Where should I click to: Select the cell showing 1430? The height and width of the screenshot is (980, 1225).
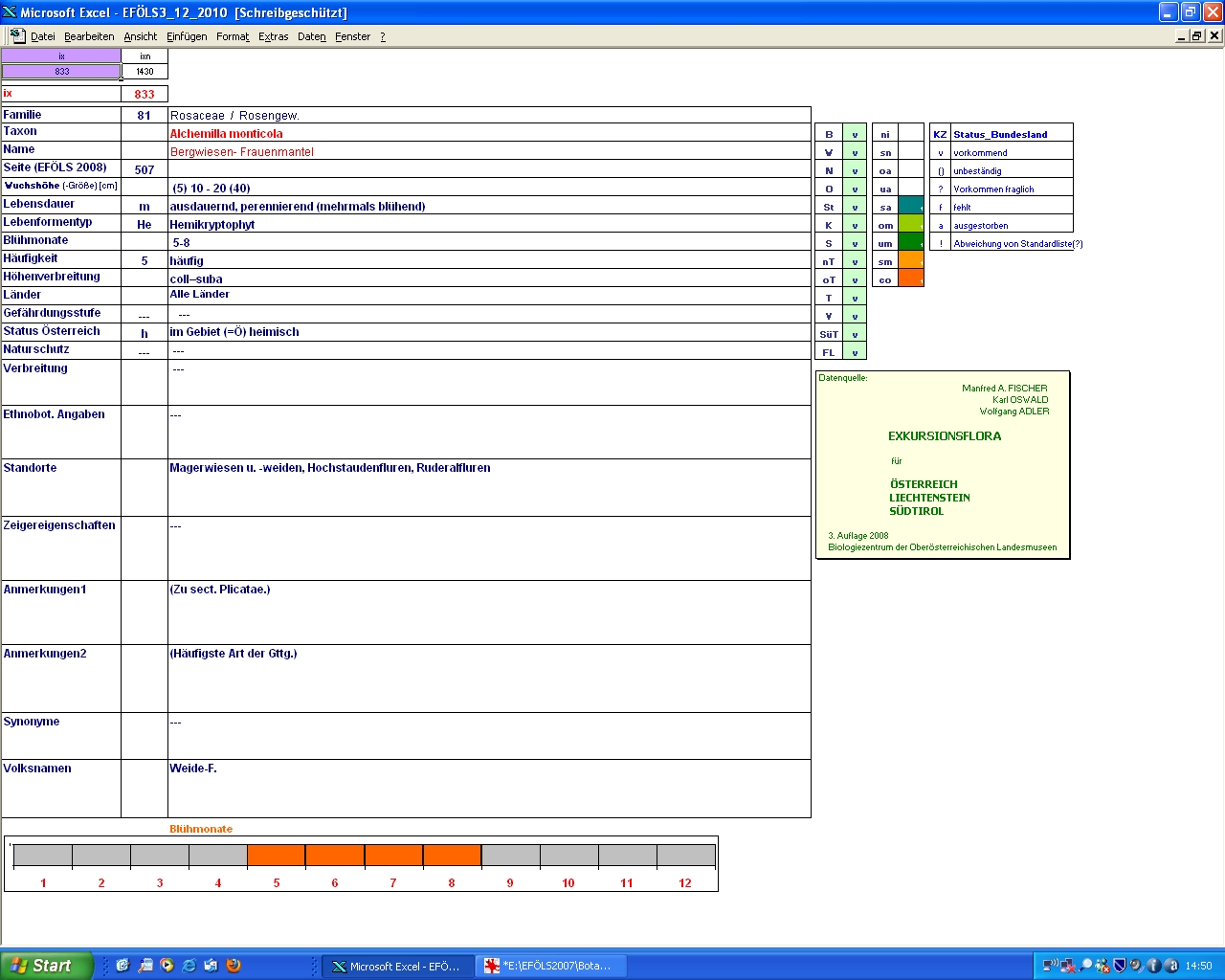[145, 71]
